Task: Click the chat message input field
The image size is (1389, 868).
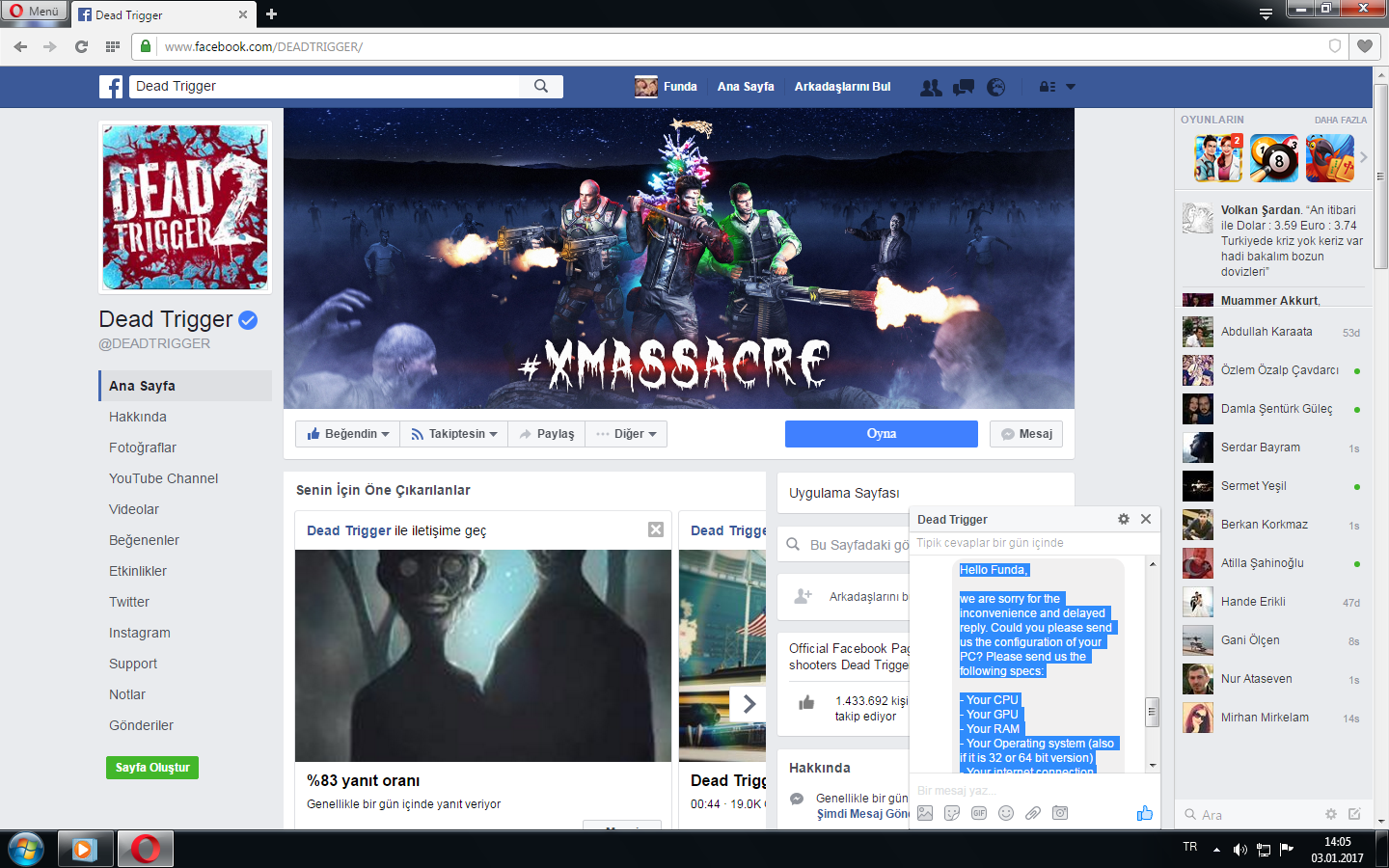Action: 1035,790
